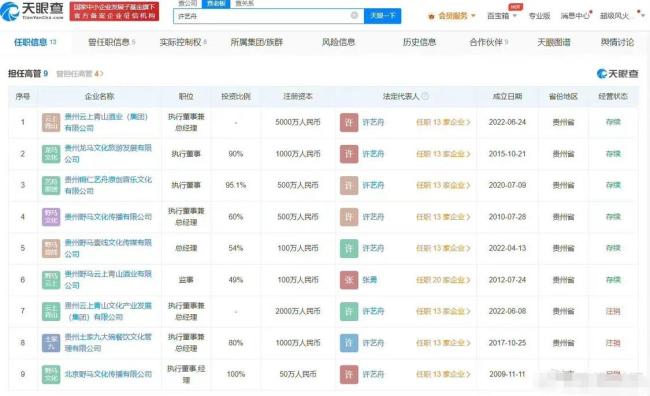Click the date 2009-11-11
Screen dimensions: 650x396
(x=507, y=374)
